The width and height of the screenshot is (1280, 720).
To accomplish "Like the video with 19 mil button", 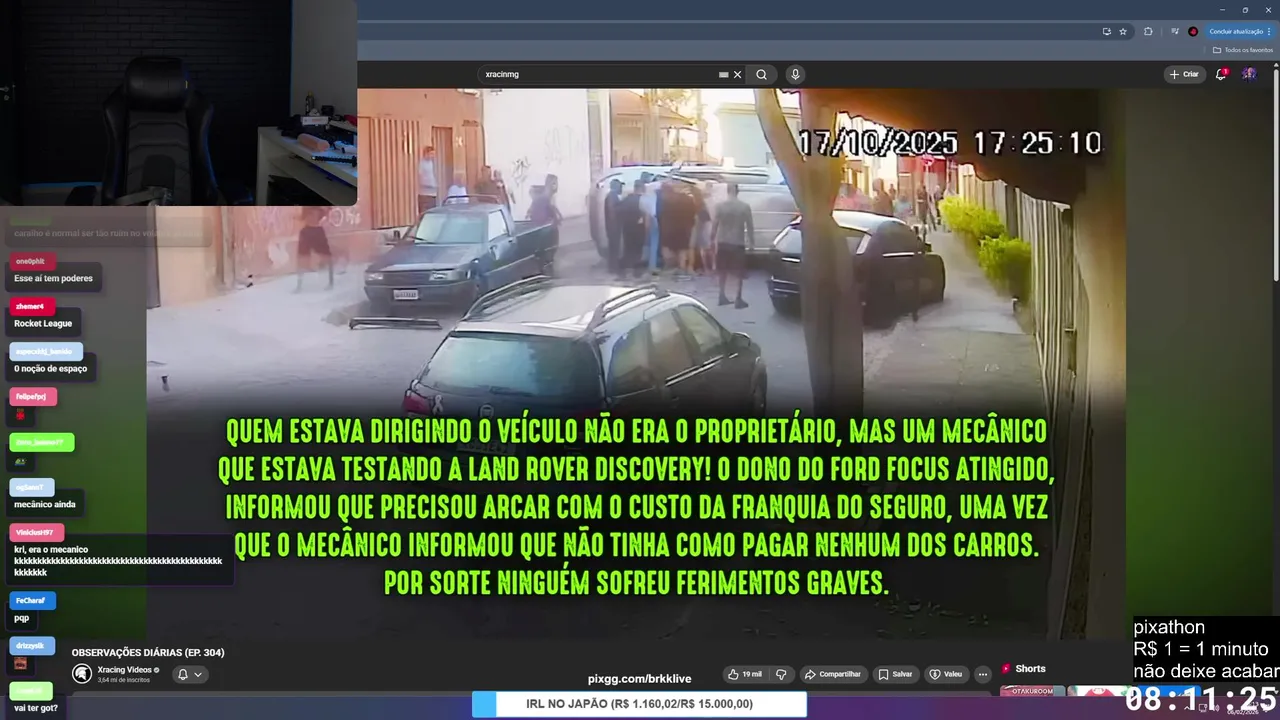I will 744,674.
